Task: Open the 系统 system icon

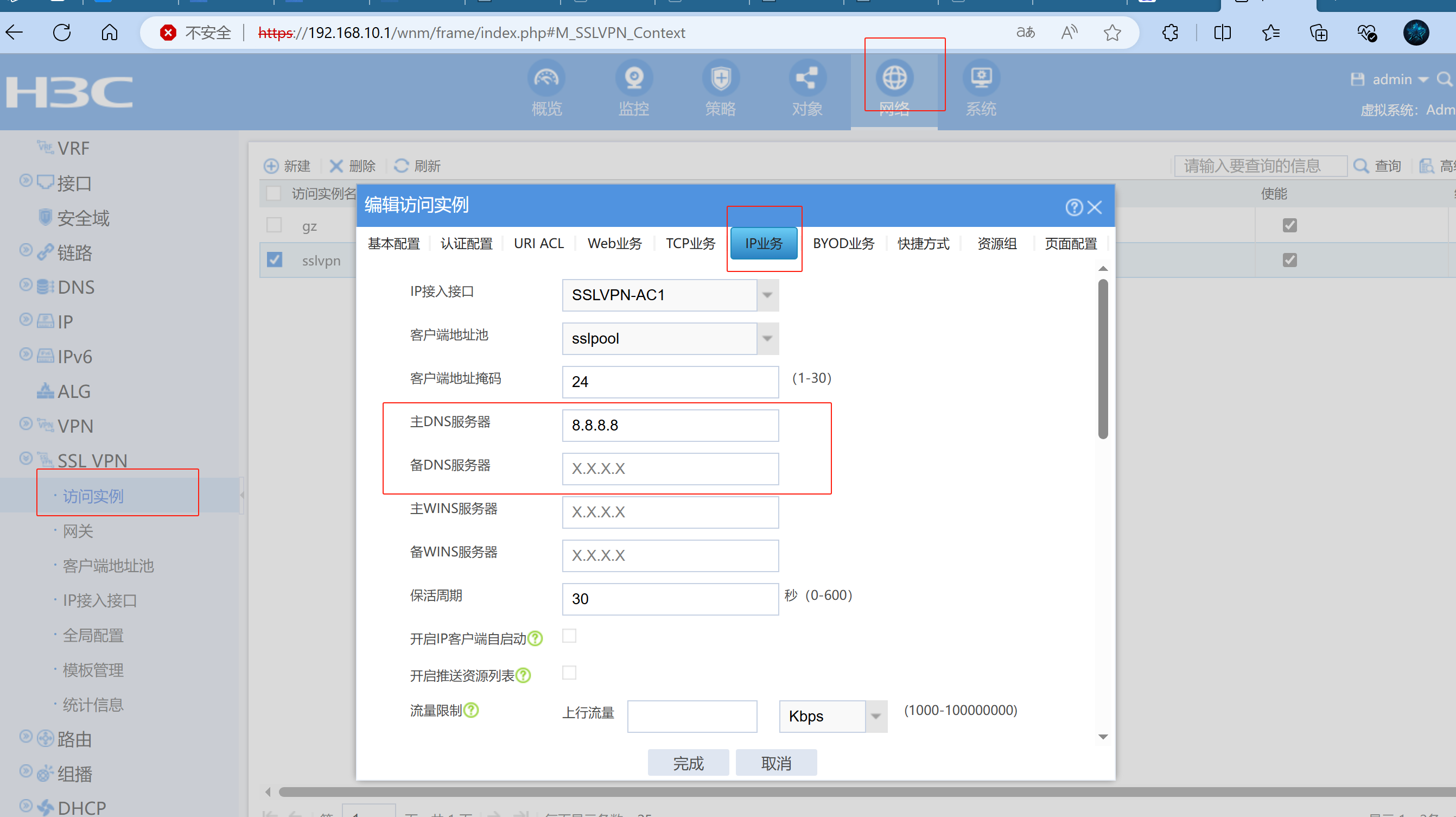Action: pos(981,78)
